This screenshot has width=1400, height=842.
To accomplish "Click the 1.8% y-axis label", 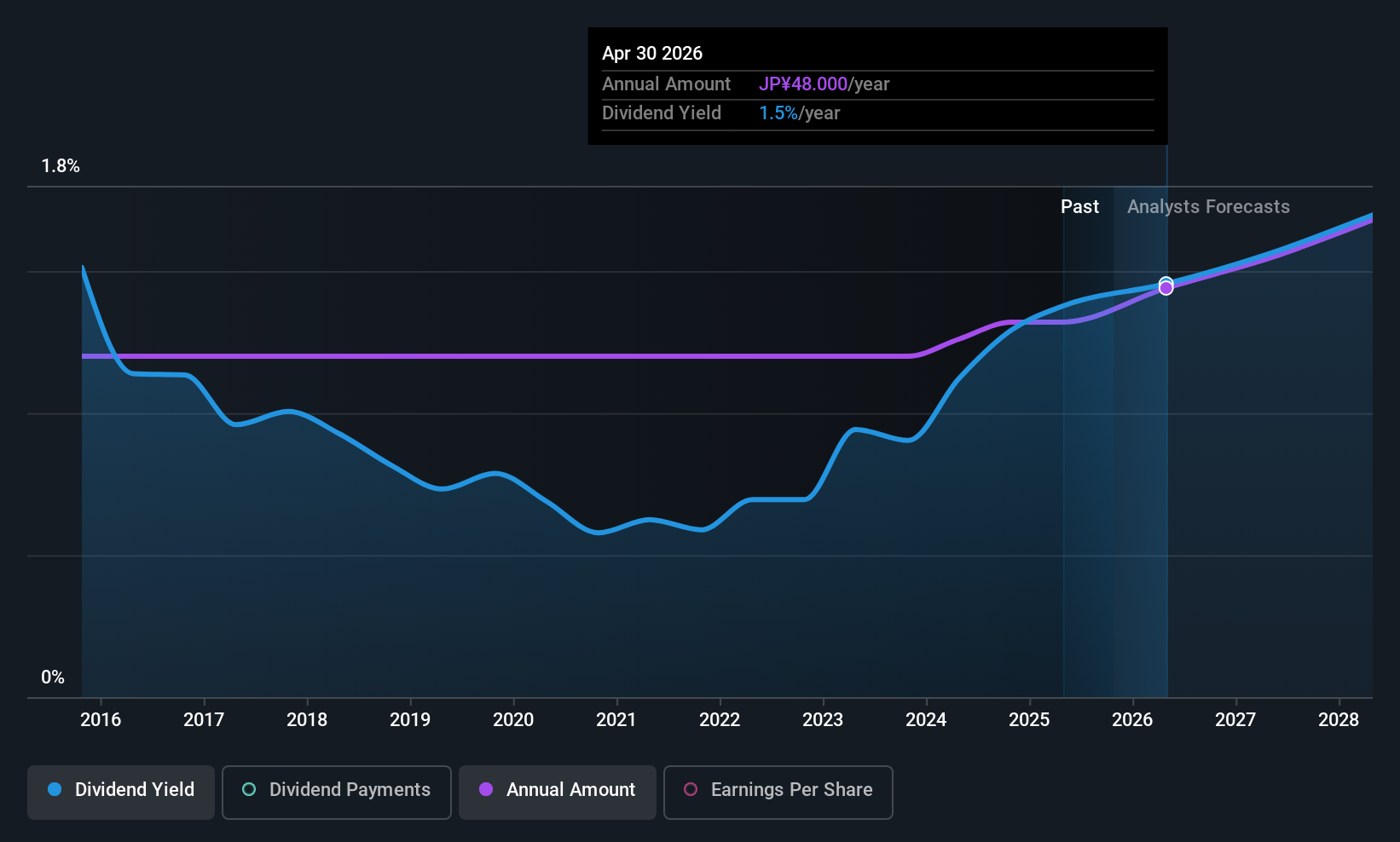I will click(61, 166).
